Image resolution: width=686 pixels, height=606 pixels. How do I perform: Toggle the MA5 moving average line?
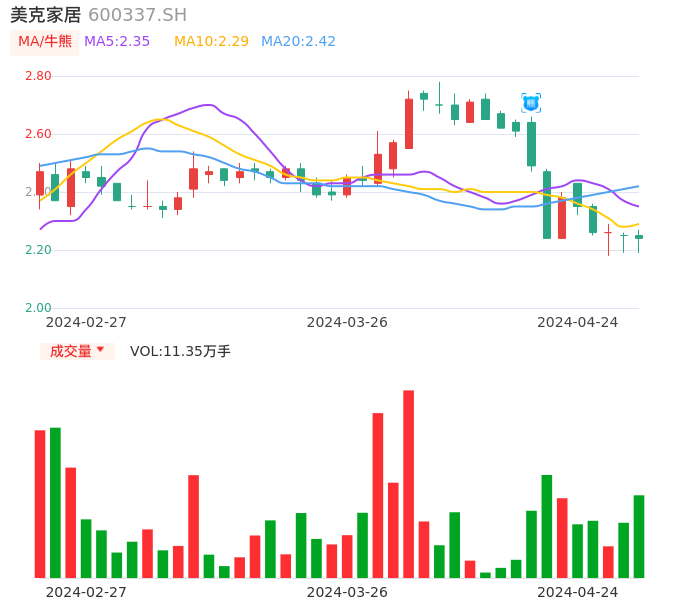[x=117, y=42]
